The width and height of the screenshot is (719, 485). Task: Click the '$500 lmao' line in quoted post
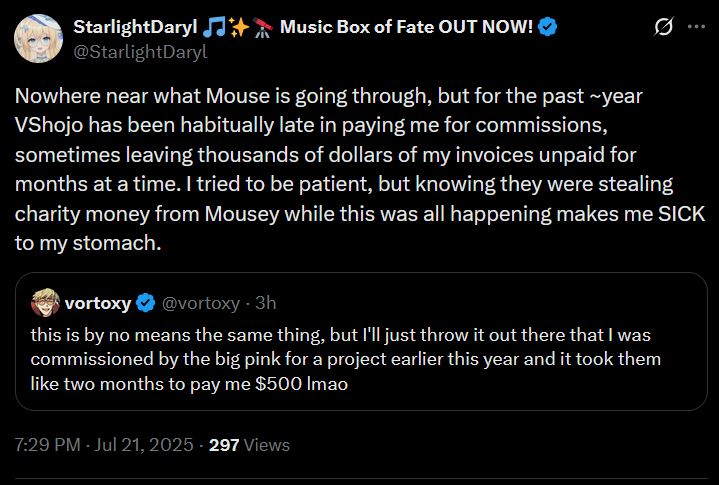(x=189, y=383)
